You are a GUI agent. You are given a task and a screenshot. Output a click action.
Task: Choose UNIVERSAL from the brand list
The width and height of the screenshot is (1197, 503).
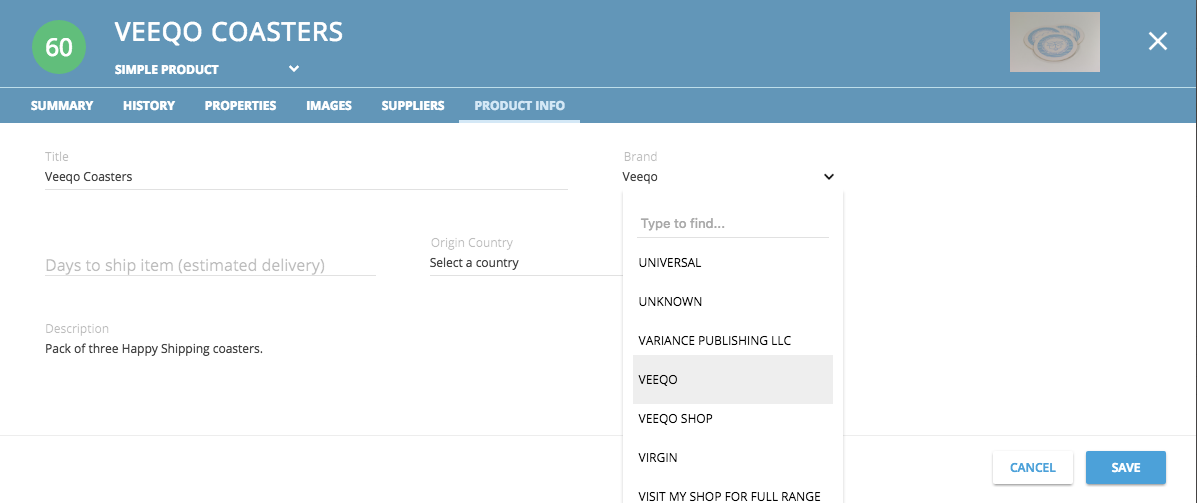[733, 263]
